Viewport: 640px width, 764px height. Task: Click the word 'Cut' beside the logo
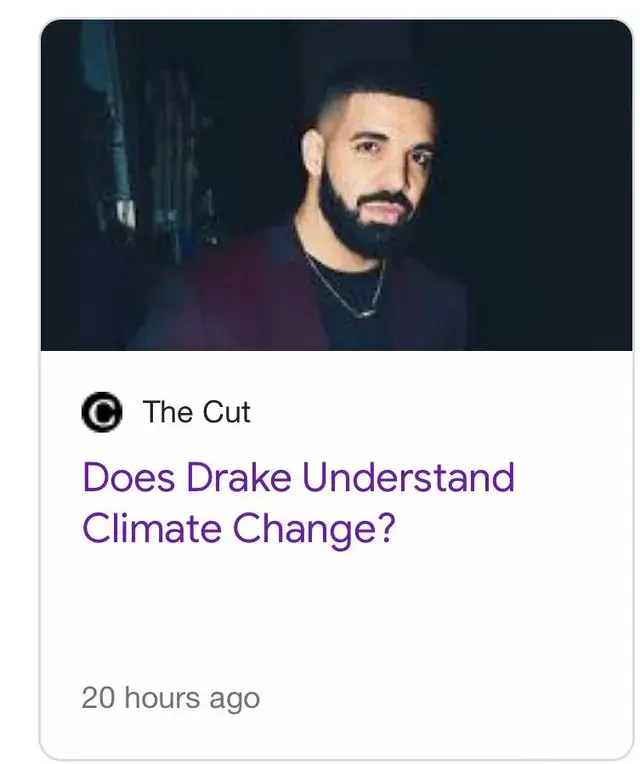226,412
